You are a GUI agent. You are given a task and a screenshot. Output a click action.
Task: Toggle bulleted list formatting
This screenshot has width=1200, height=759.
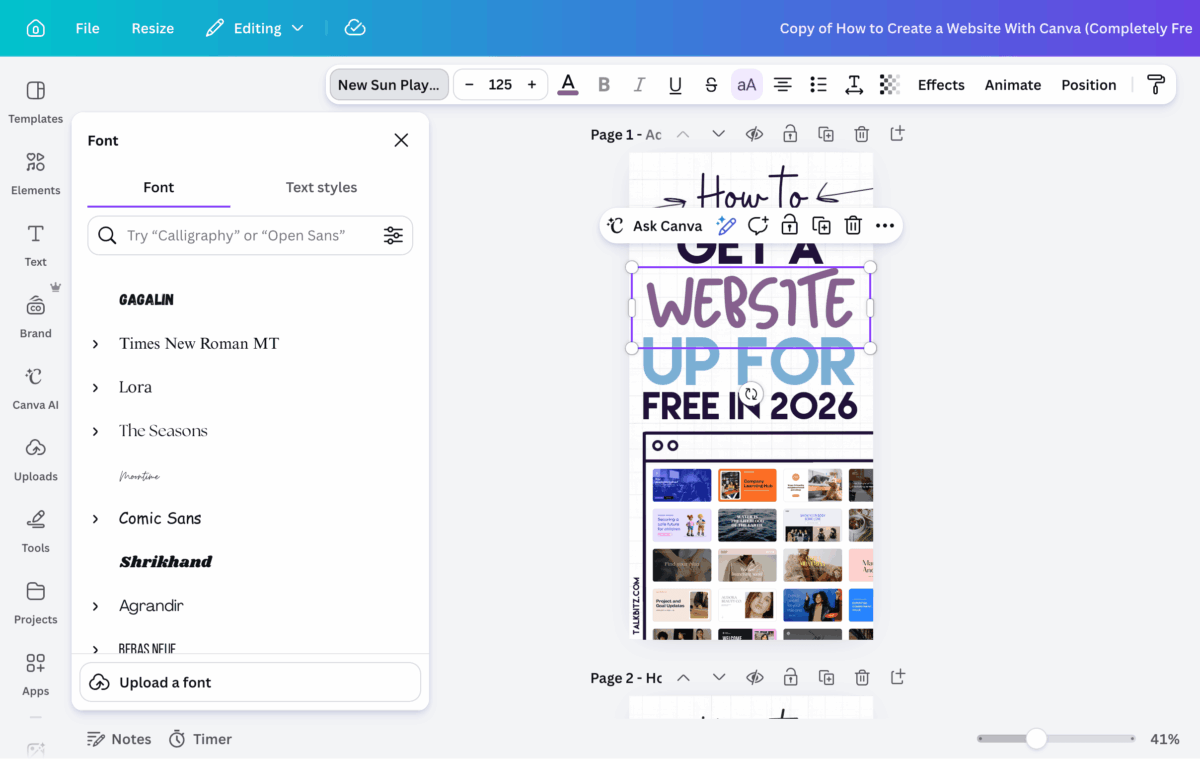tap(818, 85)
